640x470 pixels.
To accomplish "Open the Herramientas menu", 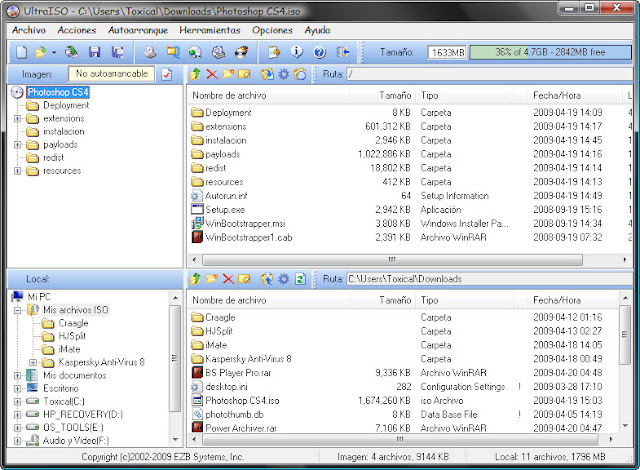I will tap(210, 30).
